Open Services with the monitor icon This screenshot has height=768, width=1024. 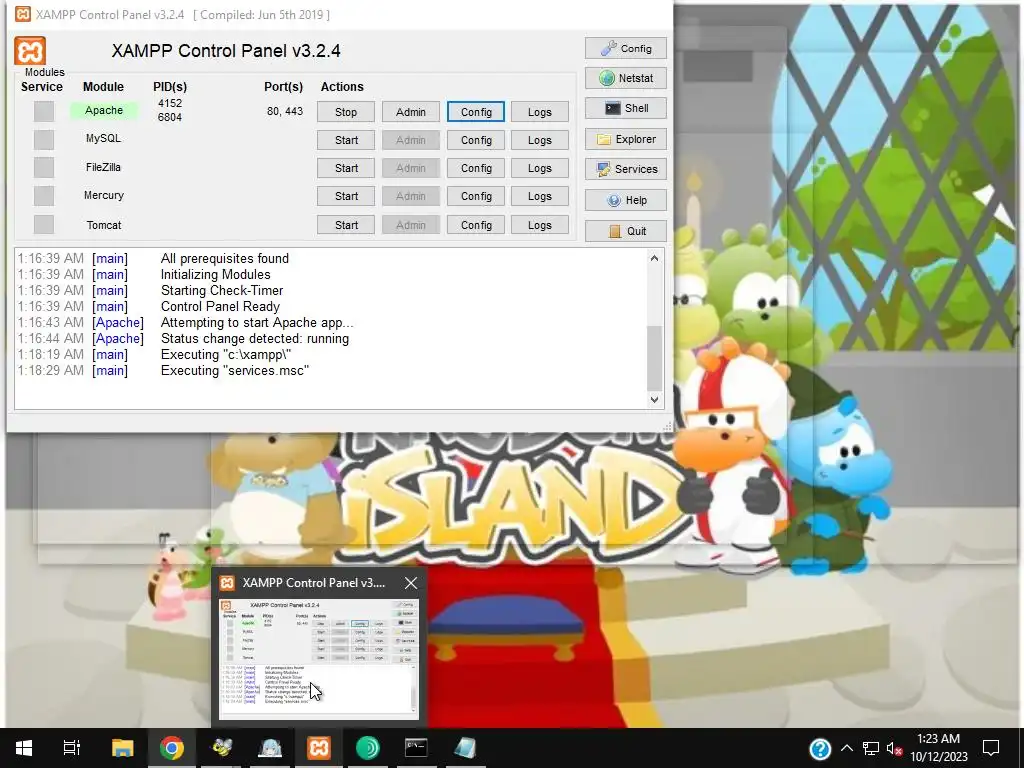pos(626,169)
